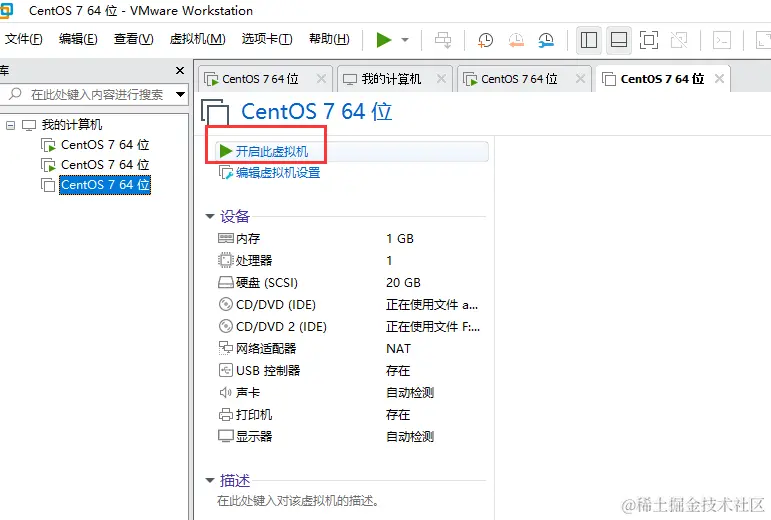Select the second CentOS 7 64 位 tree item
771x520 pixels.
point(105,165)
